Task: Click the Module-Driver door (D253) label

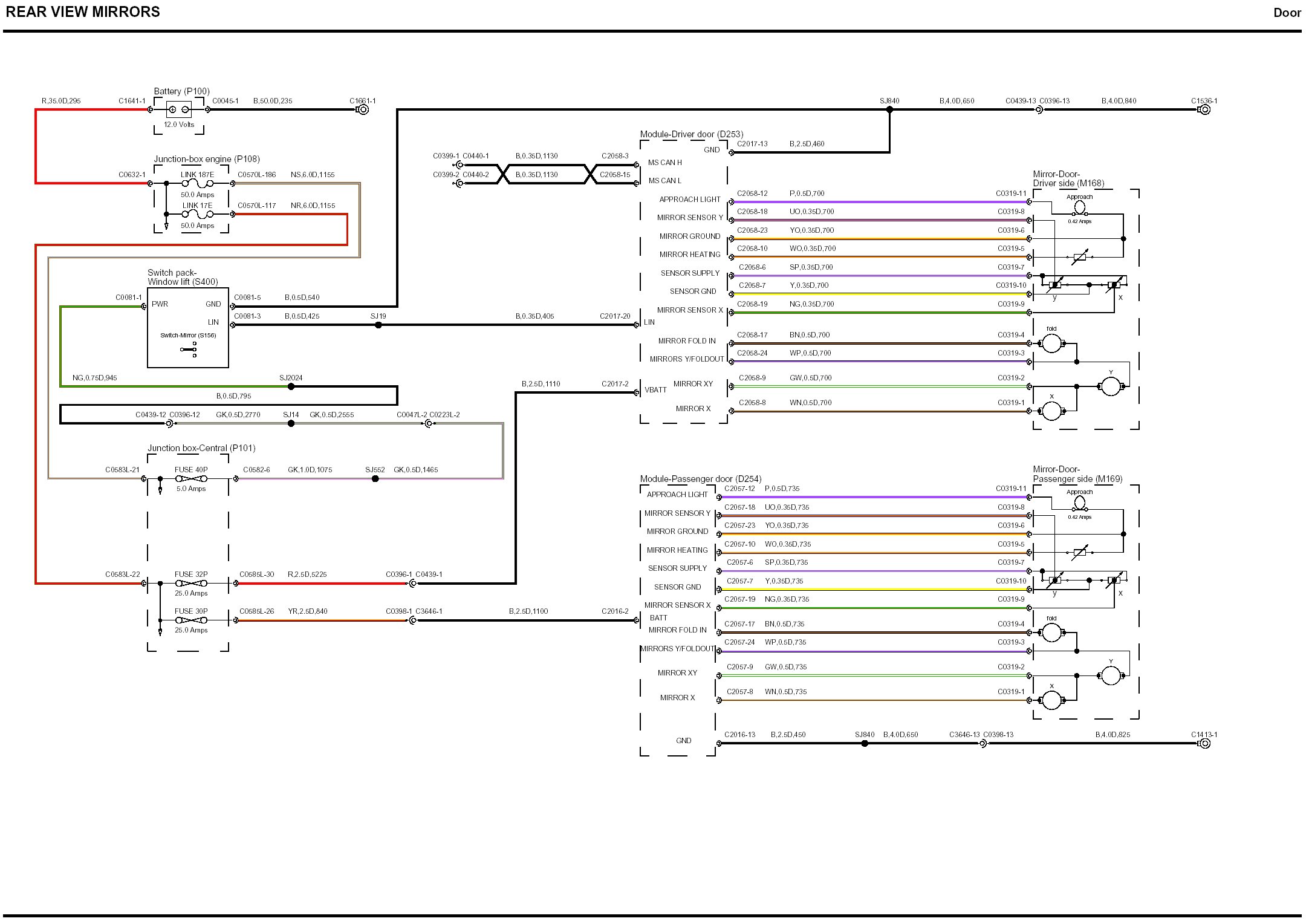Action: (x=691, y=134)
